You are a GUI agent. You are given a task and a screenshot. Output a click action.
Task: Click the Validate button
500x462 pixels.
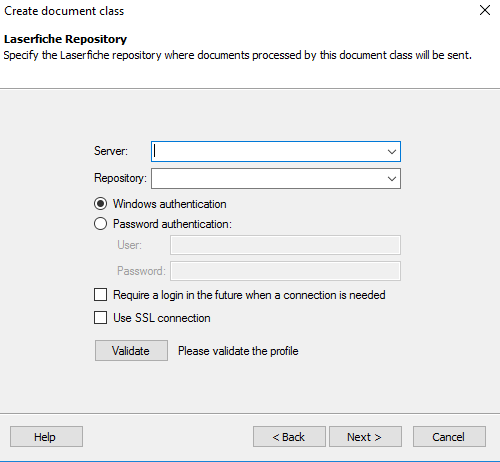pyautogui.click(x=131, y=350)
